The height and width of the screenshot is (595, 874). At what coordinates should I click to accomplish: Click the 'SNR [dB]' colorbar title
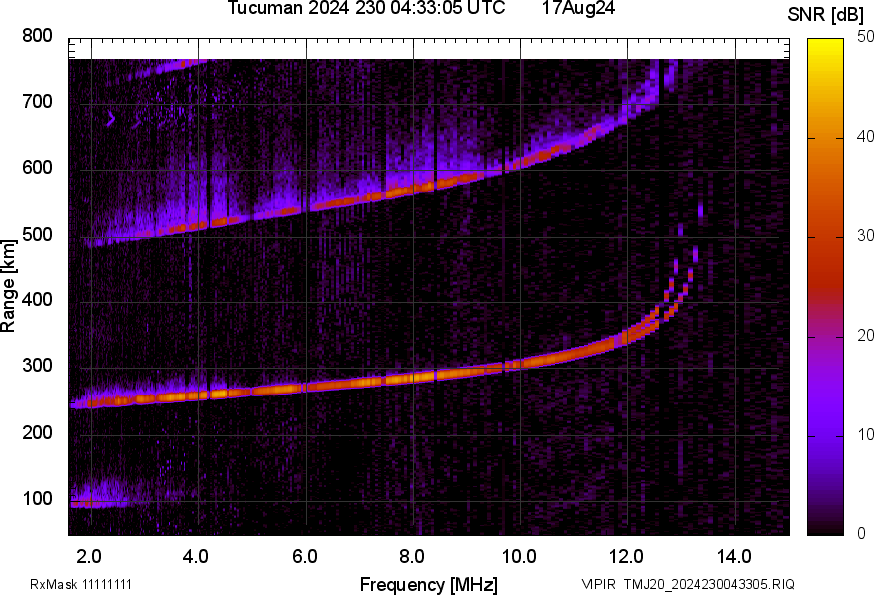pyautogui.click(x=826, y=15)
